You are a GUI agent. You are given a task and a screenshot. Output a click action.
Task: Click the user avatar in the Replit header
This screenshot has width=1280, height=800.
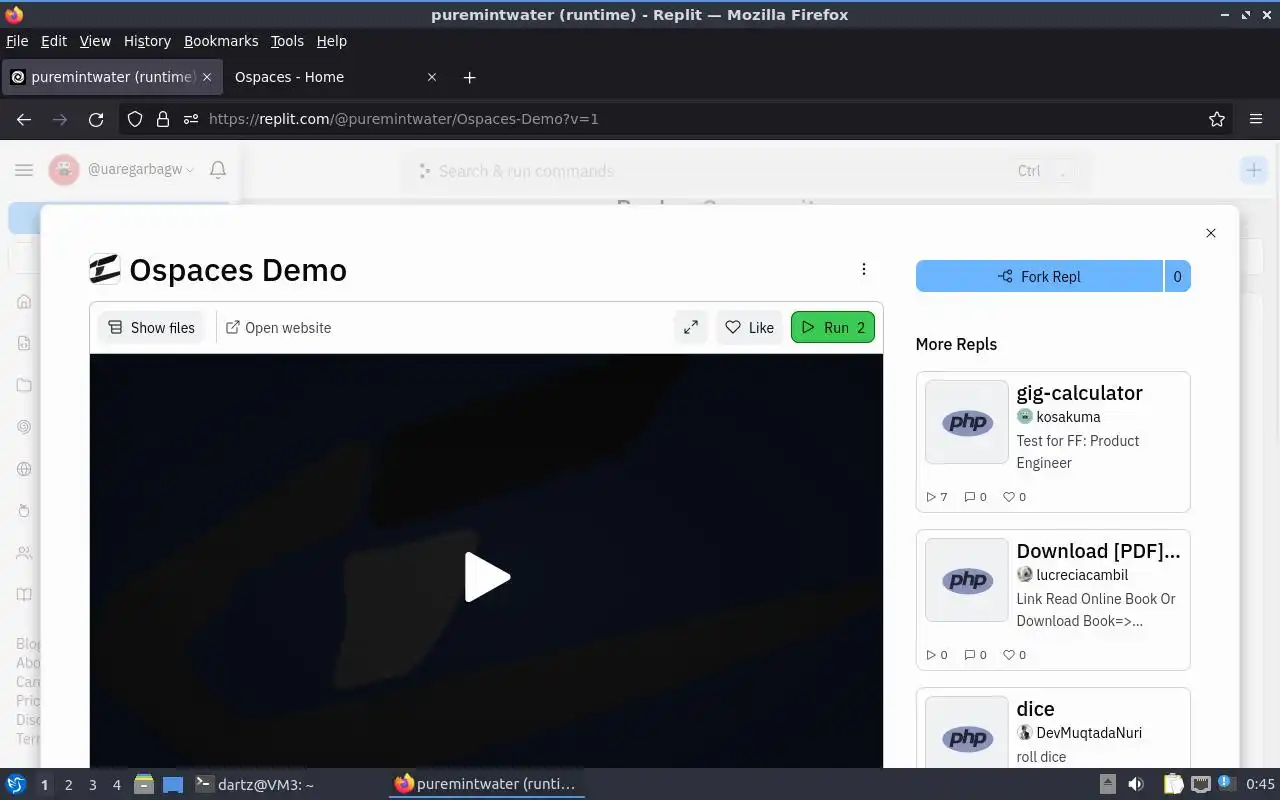(x=64, y=170)
